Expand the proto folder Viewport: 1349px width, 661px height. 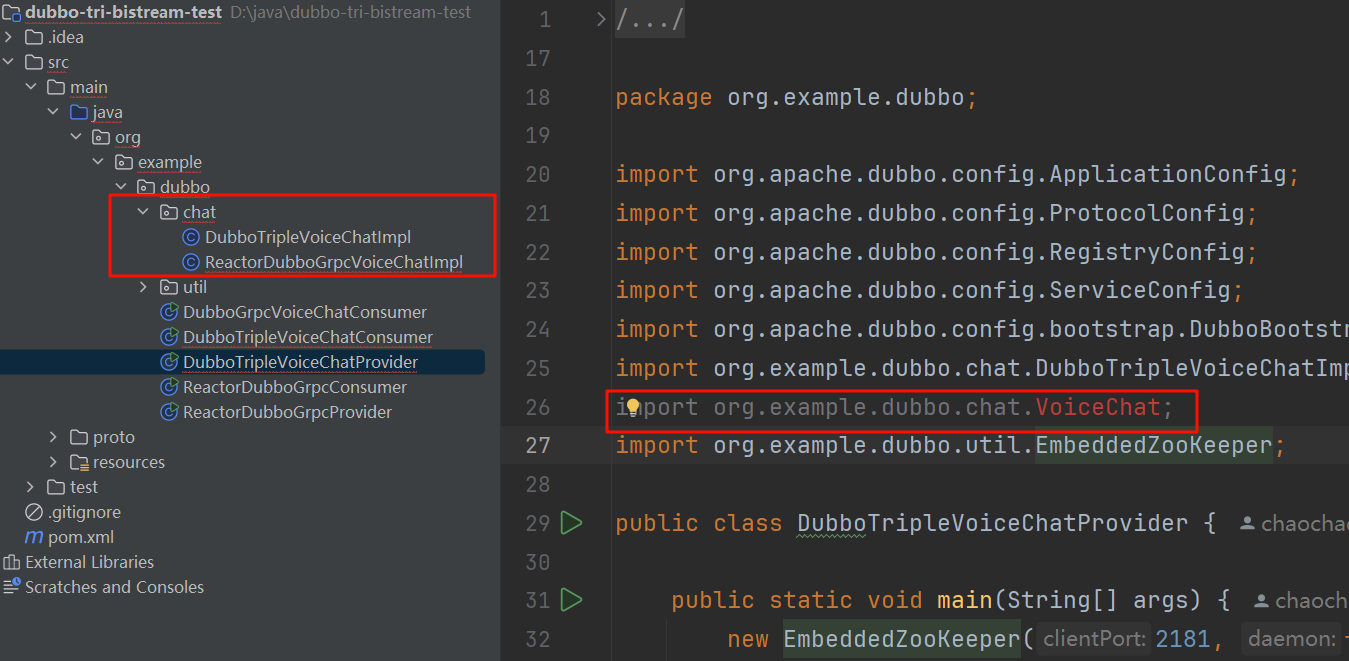pyautogui.click(x=54, y=438)
